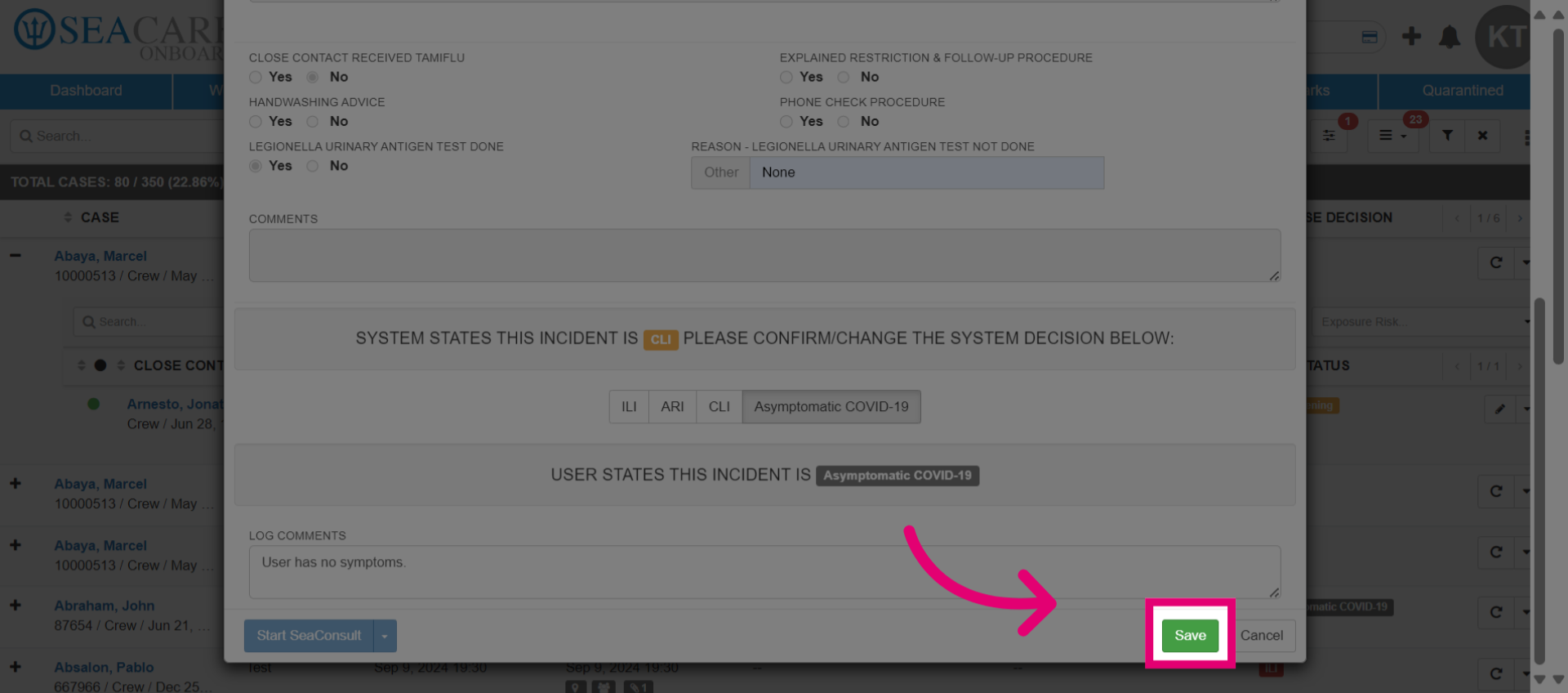1568x693 pixels.
Task: Choose CLI as the incident decision
Action: (x=719, y=407)
